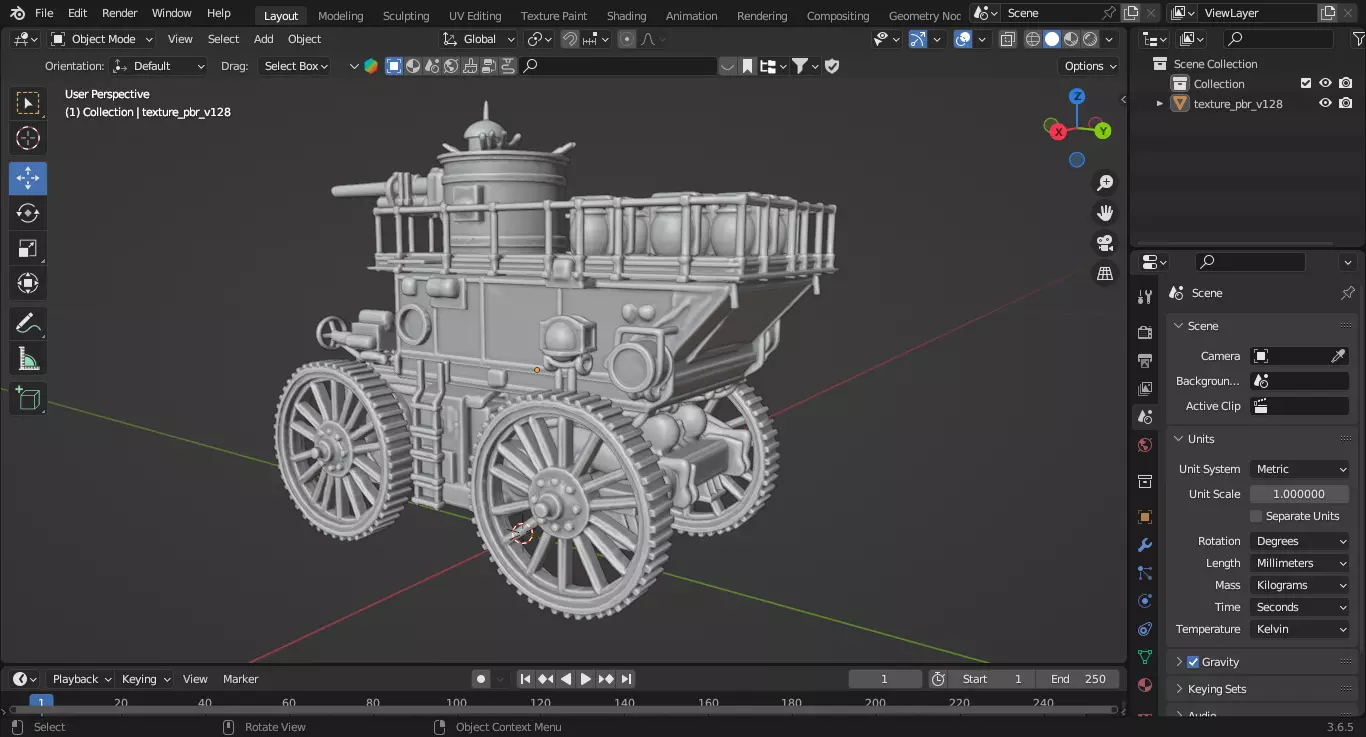Open the viewport Add menu
The height and width of the screenshot is (737, 1366).
(x=263, y=39)
